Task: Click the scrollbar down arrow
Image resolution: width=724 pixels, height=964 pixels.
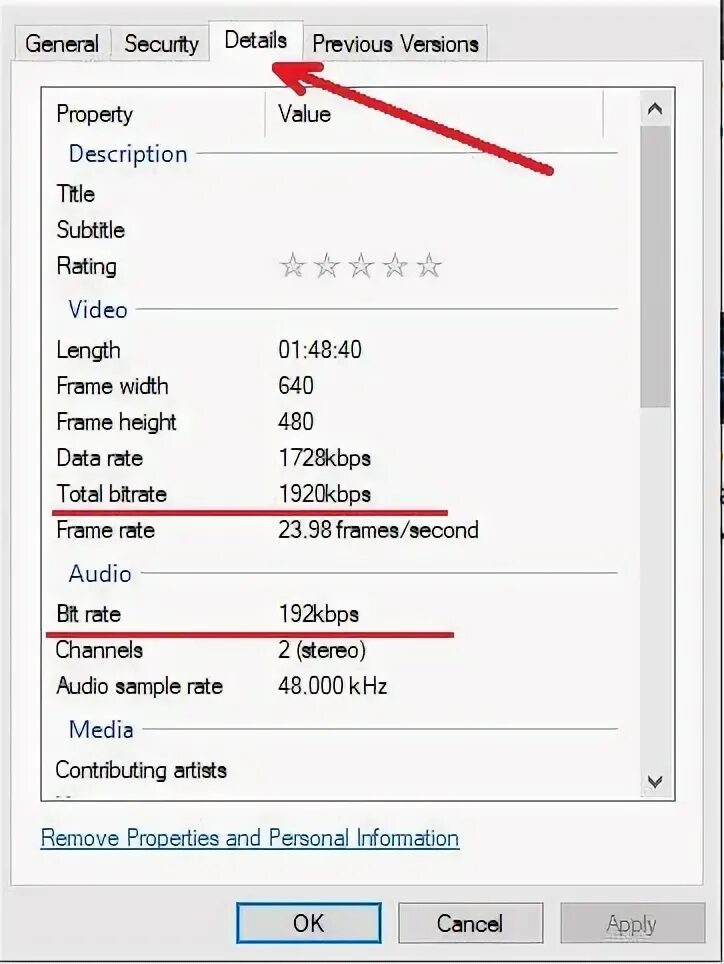Action: click(x=655, y=781)
